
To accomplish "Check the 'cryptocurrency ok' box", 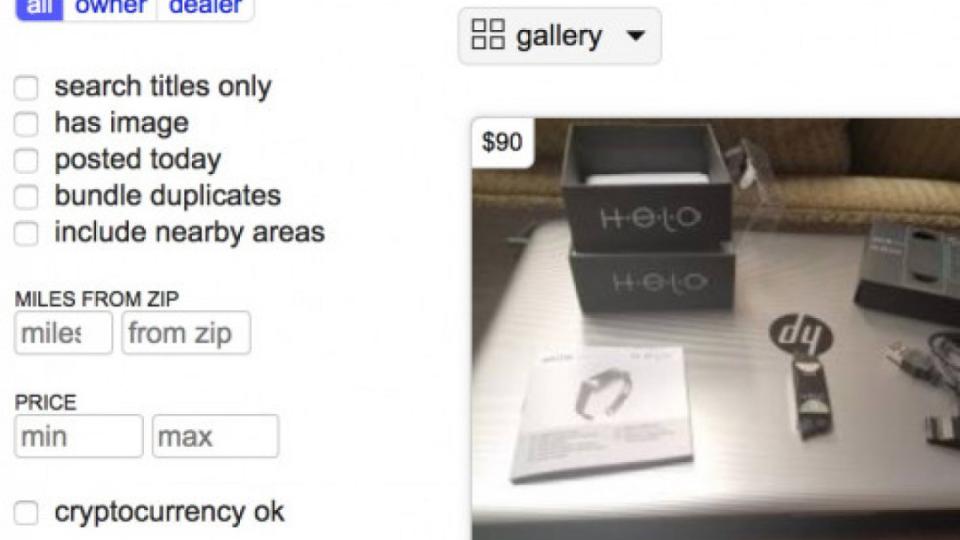I will 26,512.
